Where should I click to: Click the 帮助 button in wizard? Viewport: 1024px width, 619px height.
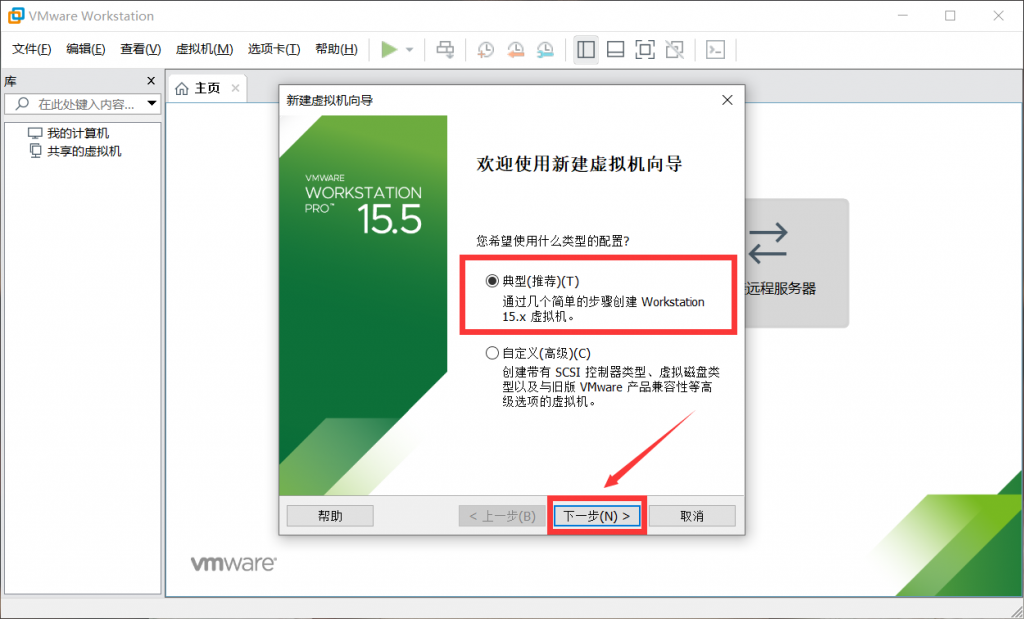click(x=330, y=516)
